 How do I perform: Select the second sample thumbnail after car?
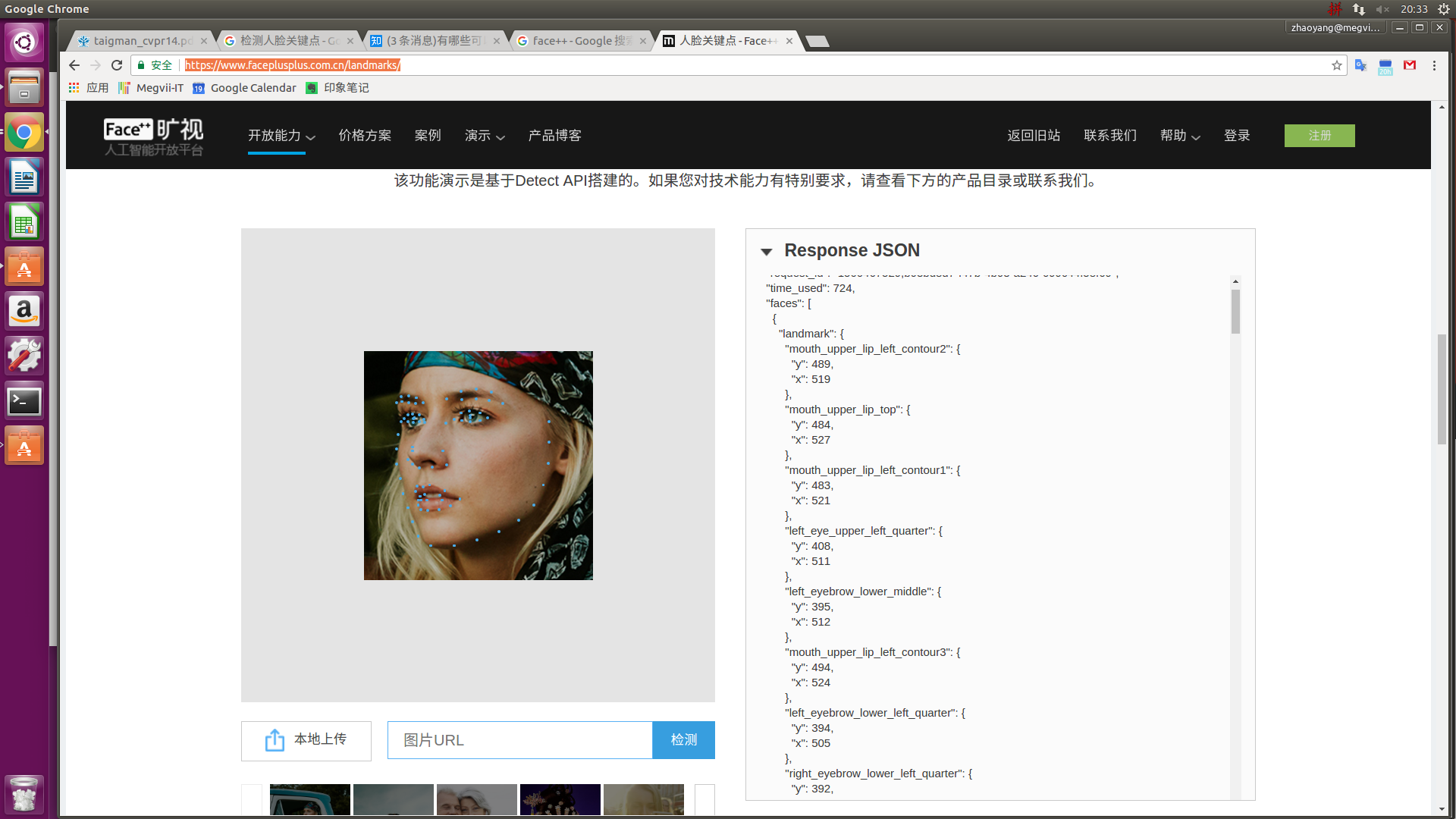point(394,800)
